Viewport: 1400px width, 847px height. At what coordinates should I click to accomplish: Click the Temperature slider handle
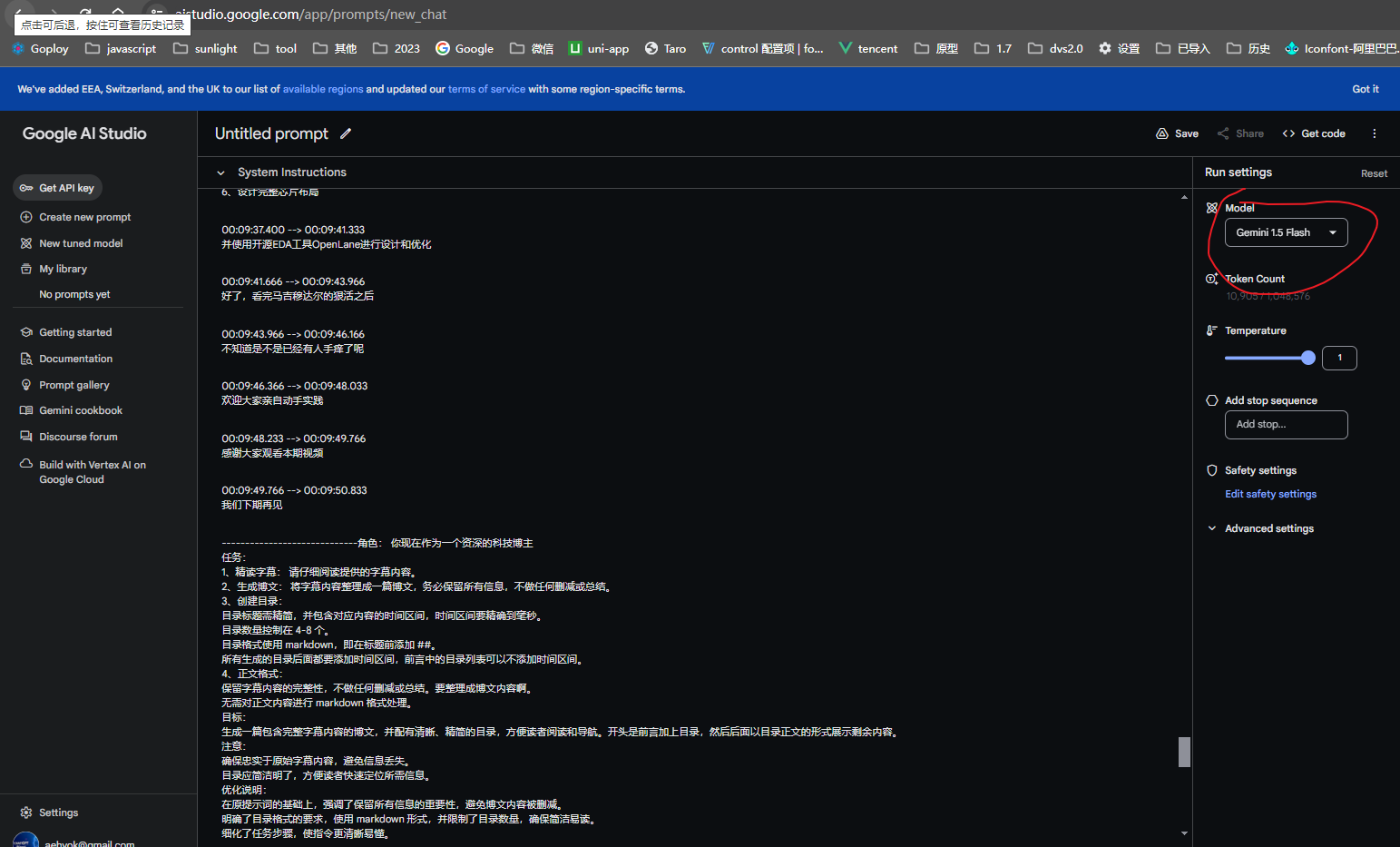1307,358
